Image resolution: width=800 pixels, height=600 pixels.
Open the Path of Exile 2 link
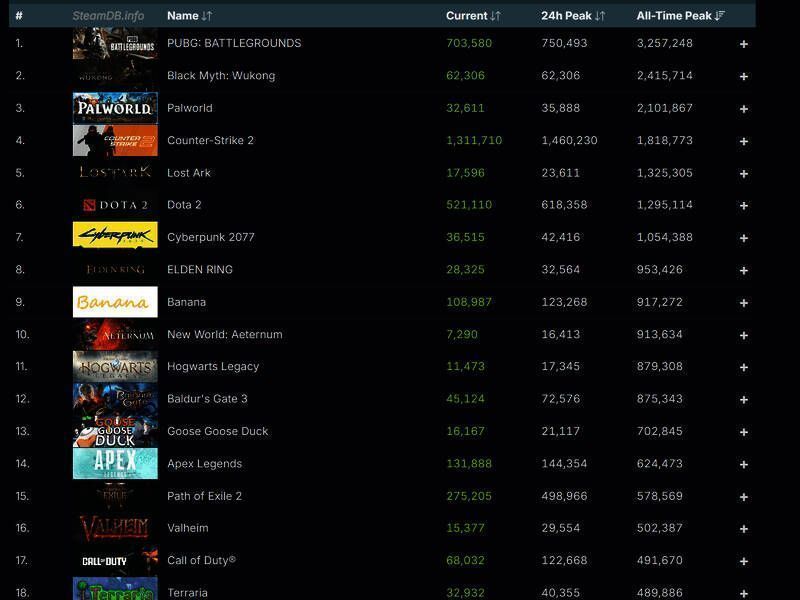tap(204, 496)
